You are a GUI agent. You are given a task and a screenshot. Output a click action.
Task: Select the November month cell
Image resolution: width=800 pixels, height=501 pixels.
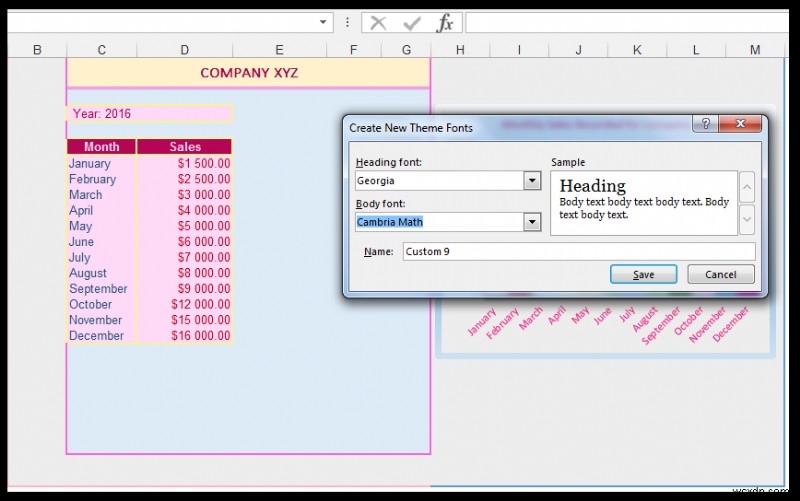click(102, 320)
